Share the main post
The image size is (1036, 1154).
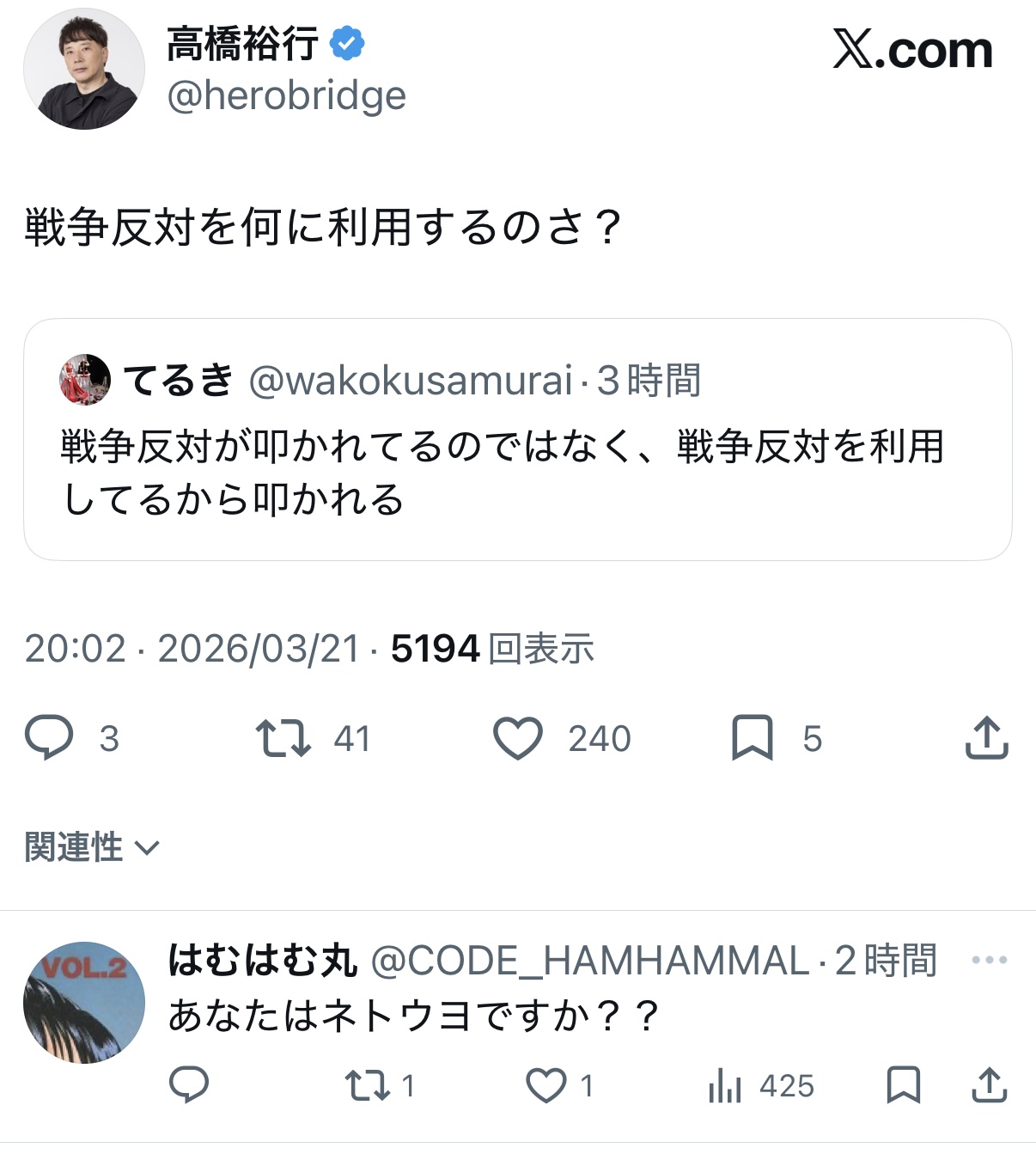[986, 738]
